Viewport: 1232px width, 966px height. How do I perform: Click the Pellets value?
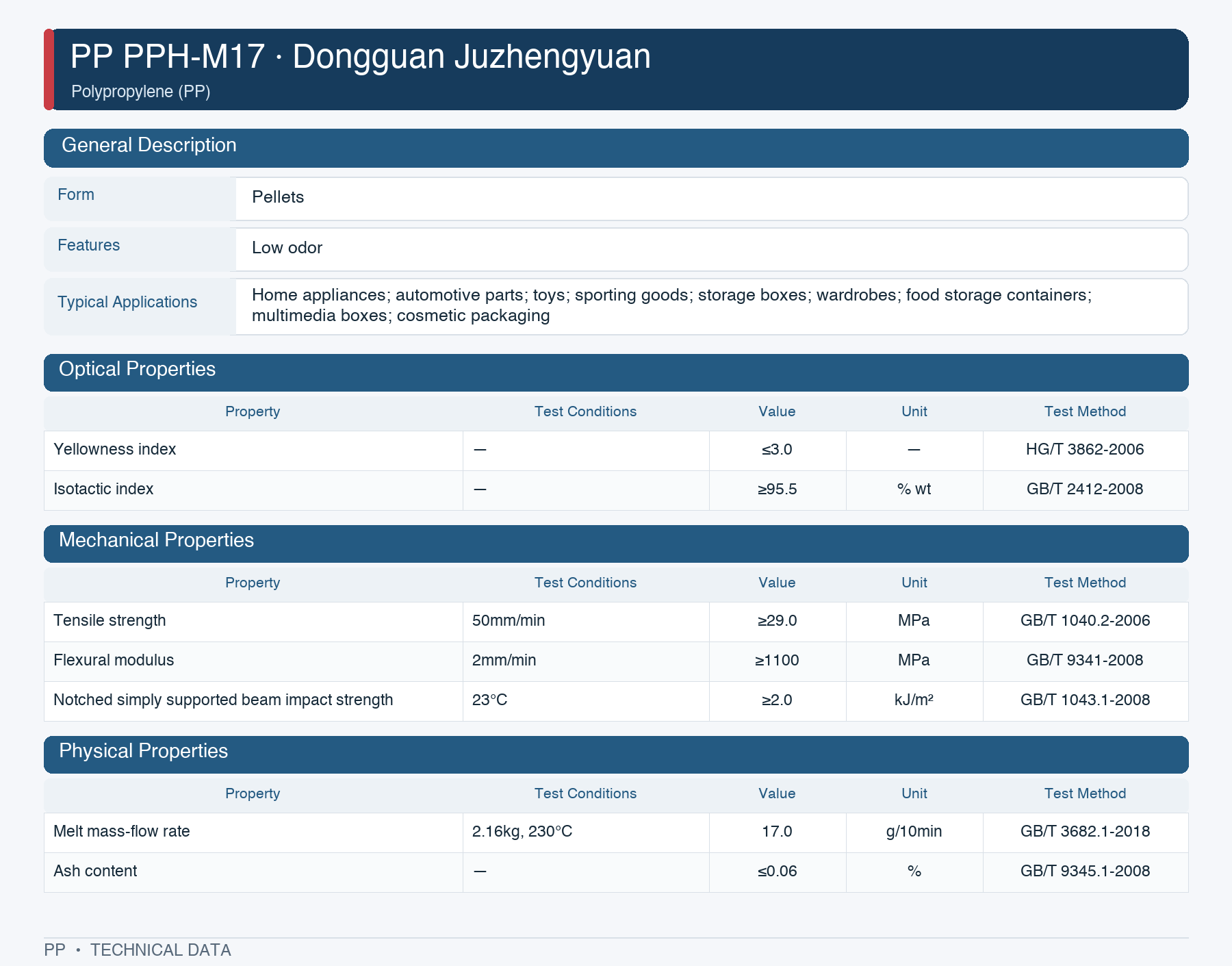(x=278, y=197)
